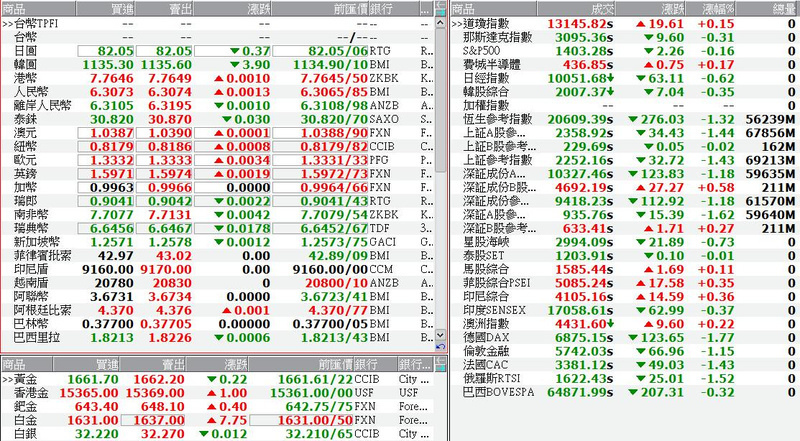Click the column-arrange icon in precious metals panel header
The height and width of the screenshot is (441, 800).
coord(440,364)
